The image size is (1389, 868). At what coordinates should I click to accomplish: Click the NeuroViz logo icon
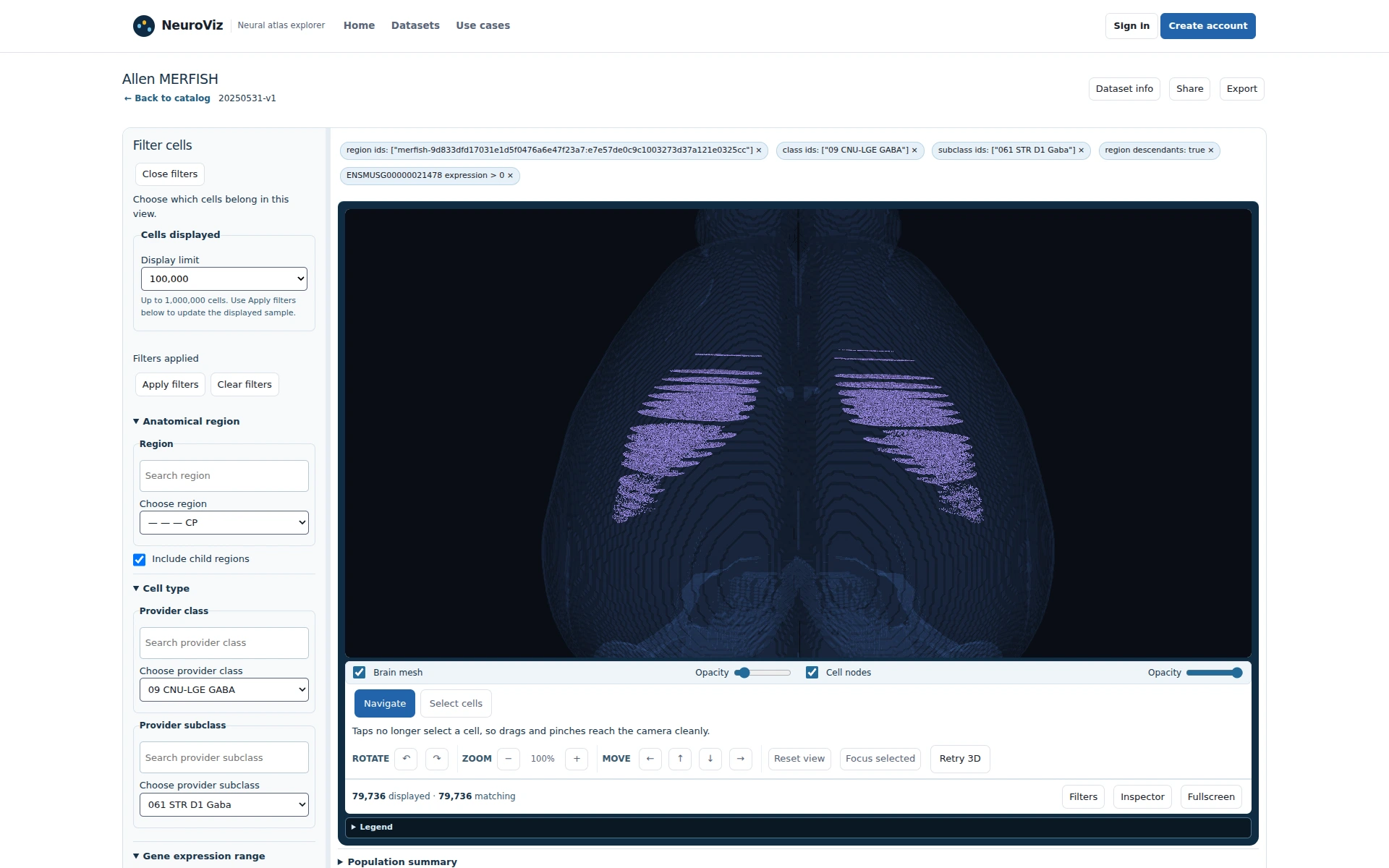(x=144, y=26)
